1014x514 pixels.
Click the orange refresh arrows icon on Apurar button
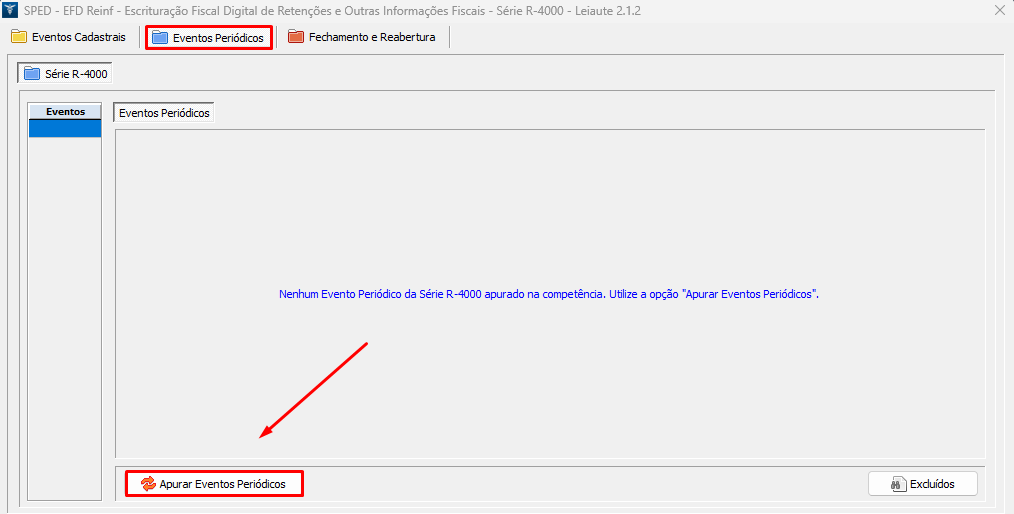(x=148, y=484)
